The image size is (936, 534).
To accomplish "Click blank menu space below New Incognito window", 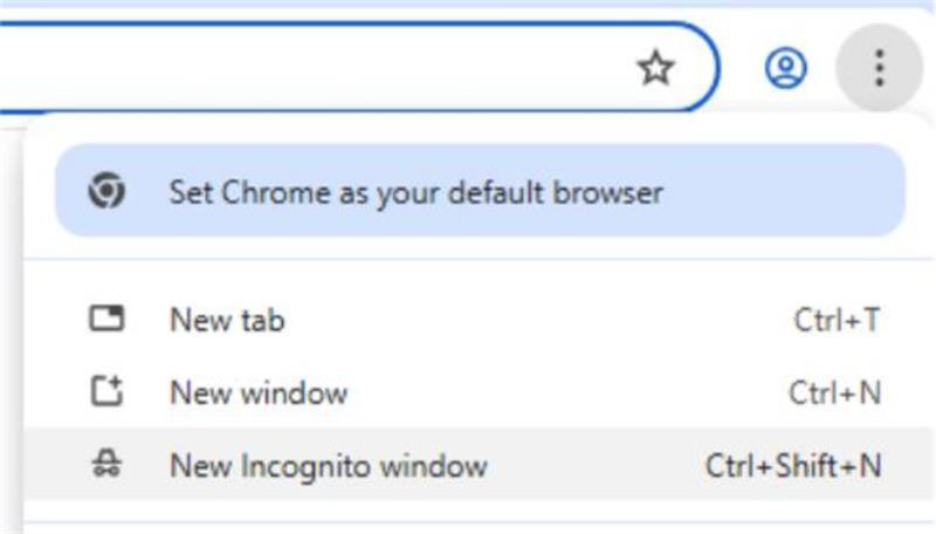I will (x=480, y=511).
